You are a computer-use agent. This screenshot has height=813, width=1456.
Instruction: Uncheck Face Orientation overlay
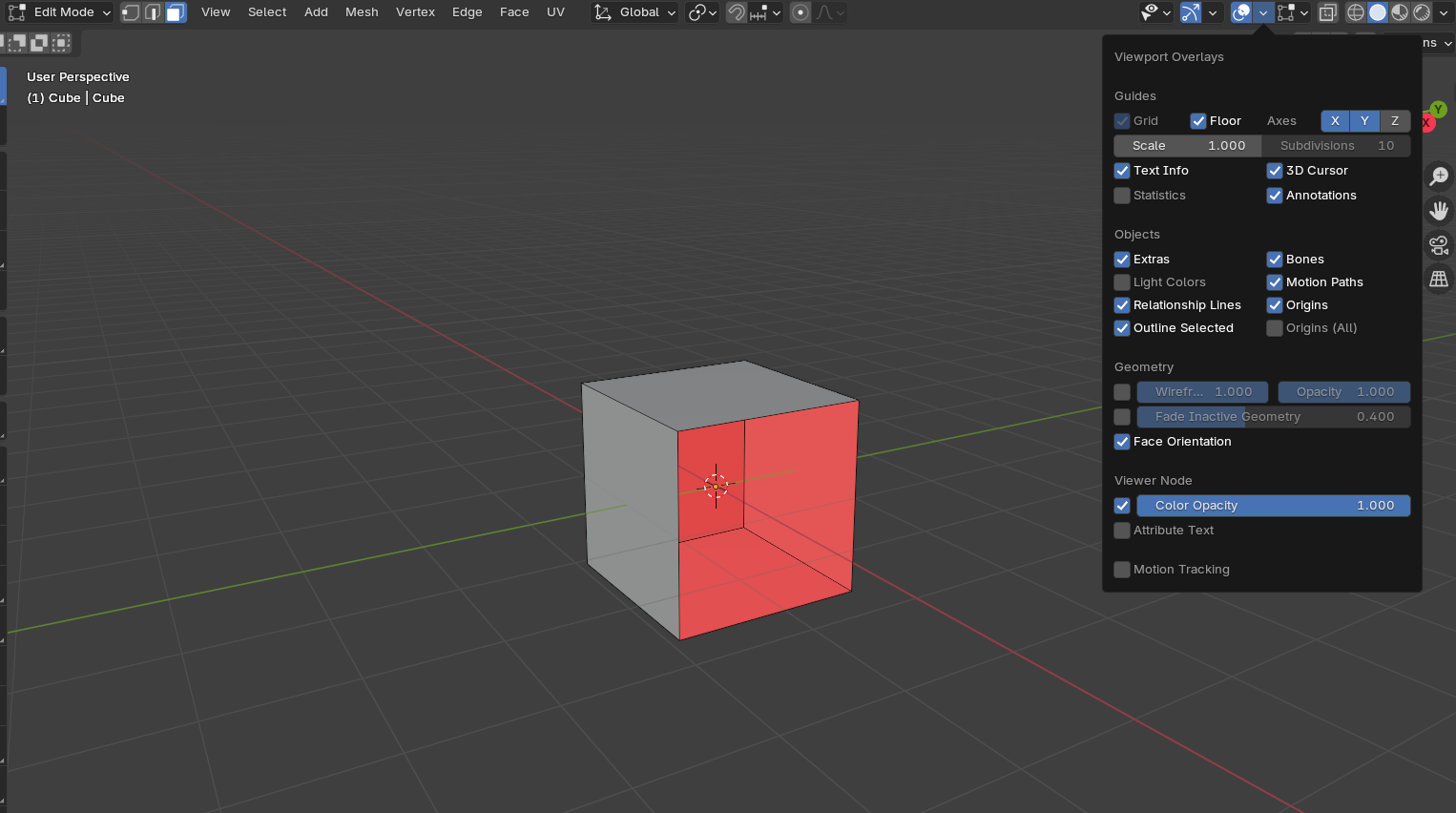(x=1122, y=442)
